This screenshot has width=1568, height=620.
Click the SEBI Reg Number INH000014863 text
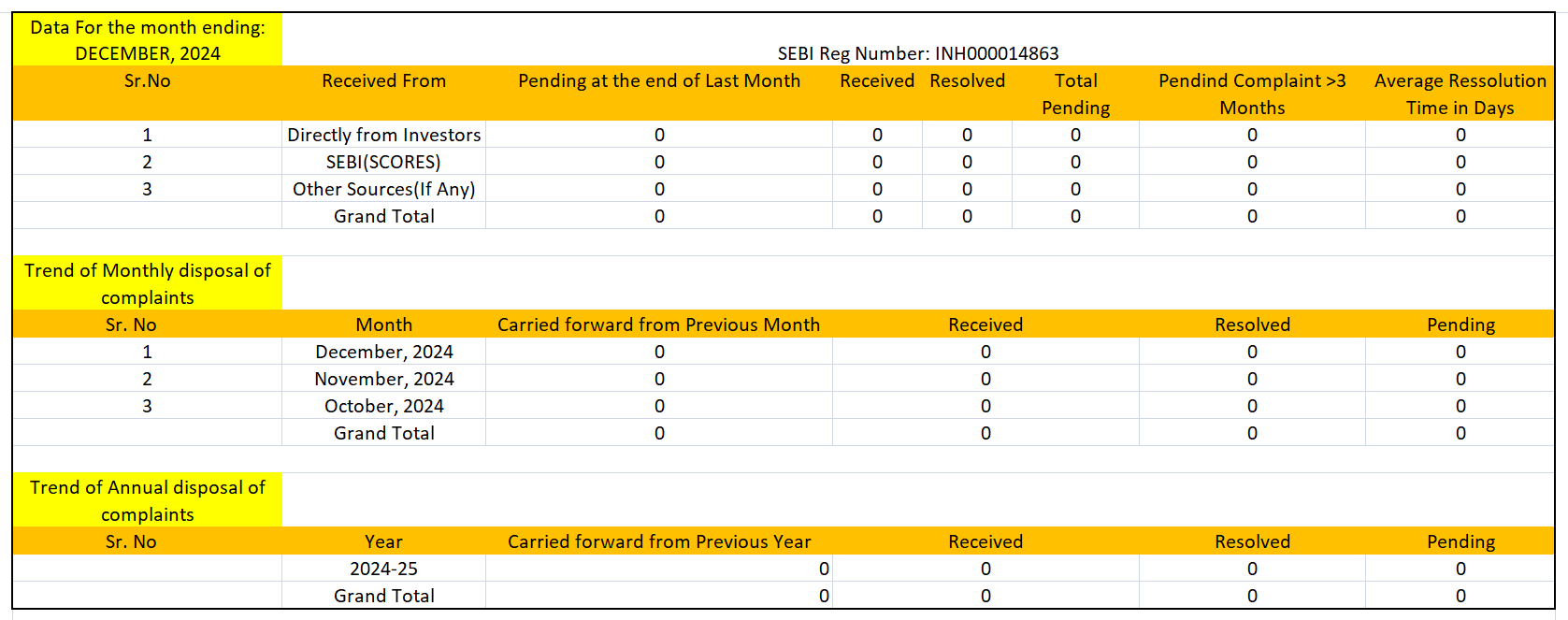917,53
